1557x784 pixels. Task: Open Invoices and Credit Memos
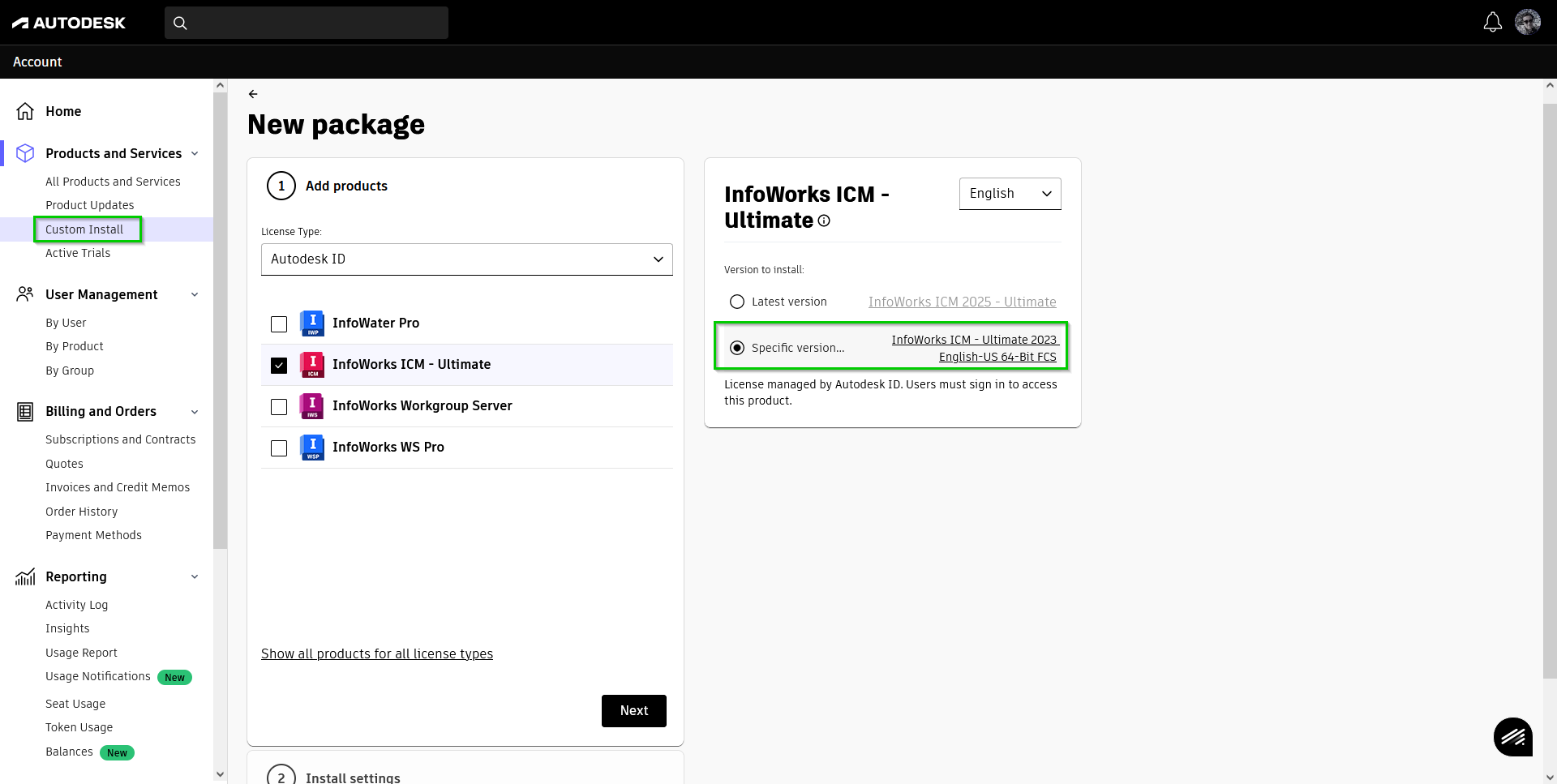(118, 487)
